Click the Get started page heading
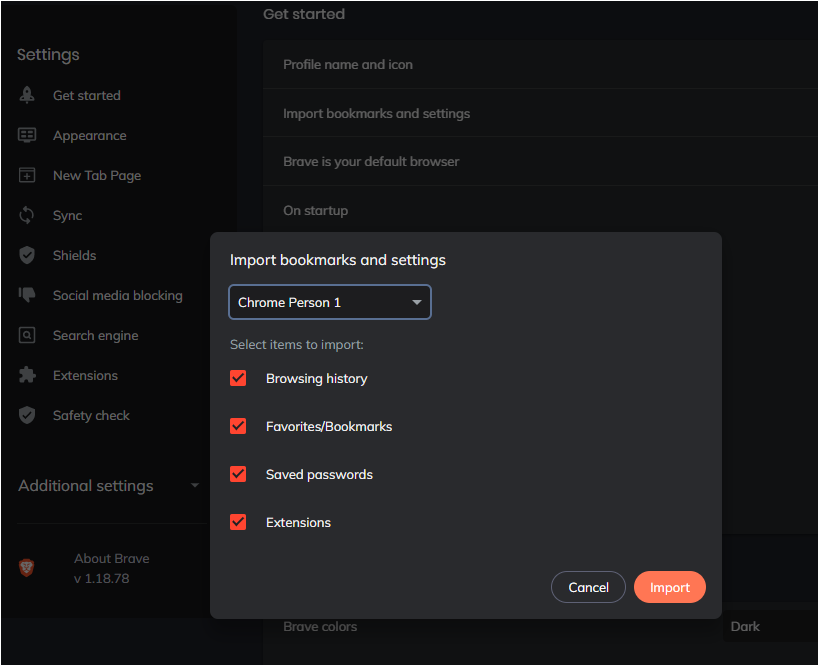 click(304, 14)
